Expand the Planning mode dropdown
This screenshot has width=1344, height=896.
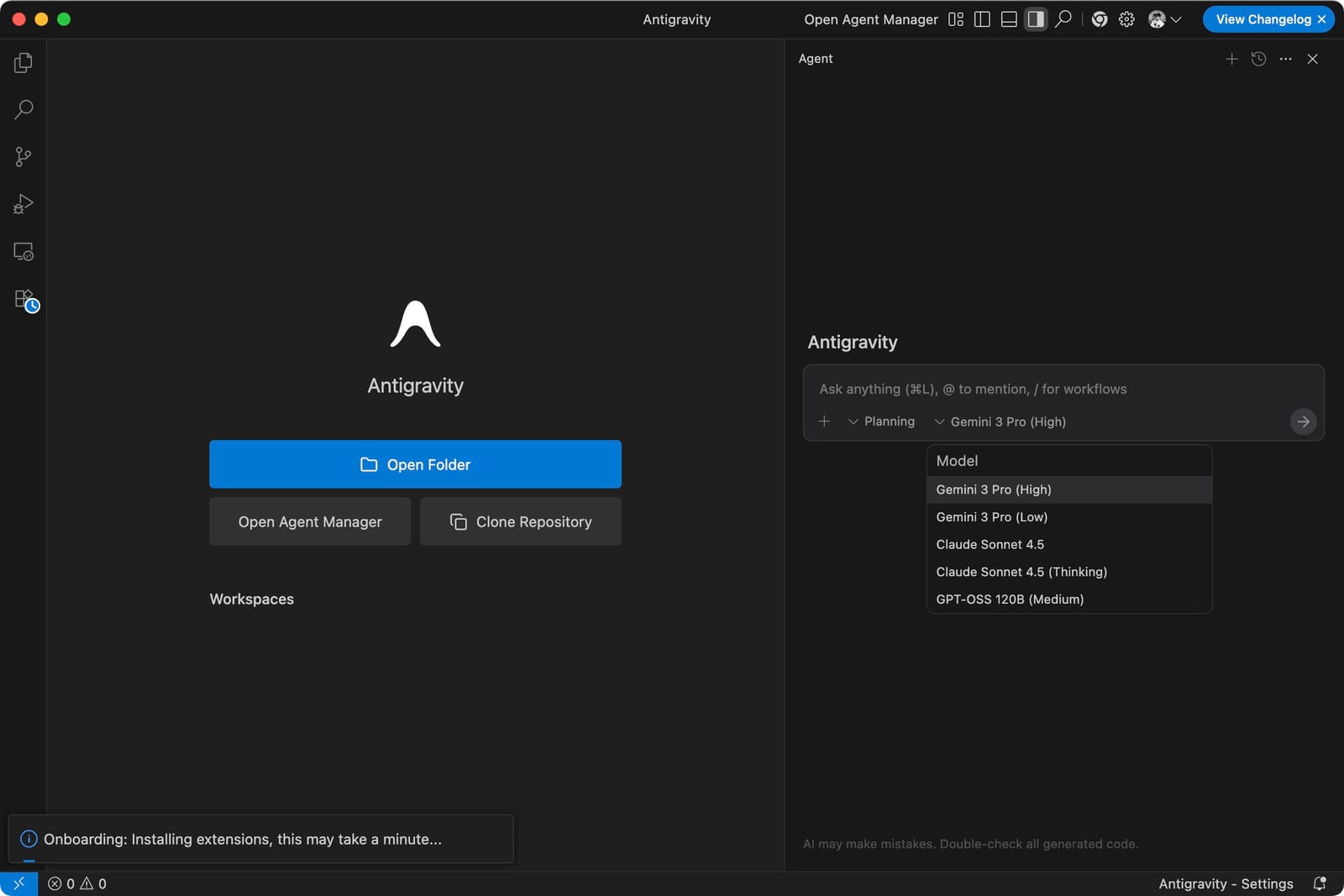882,421
